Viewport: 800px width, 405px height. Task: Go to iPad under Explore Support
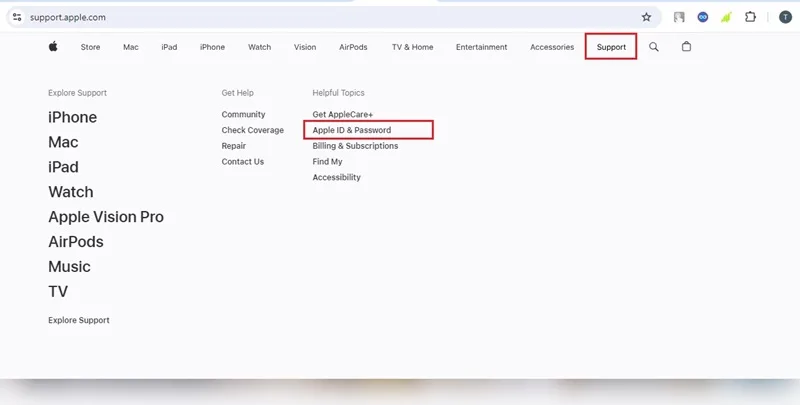tap(63, 167)
